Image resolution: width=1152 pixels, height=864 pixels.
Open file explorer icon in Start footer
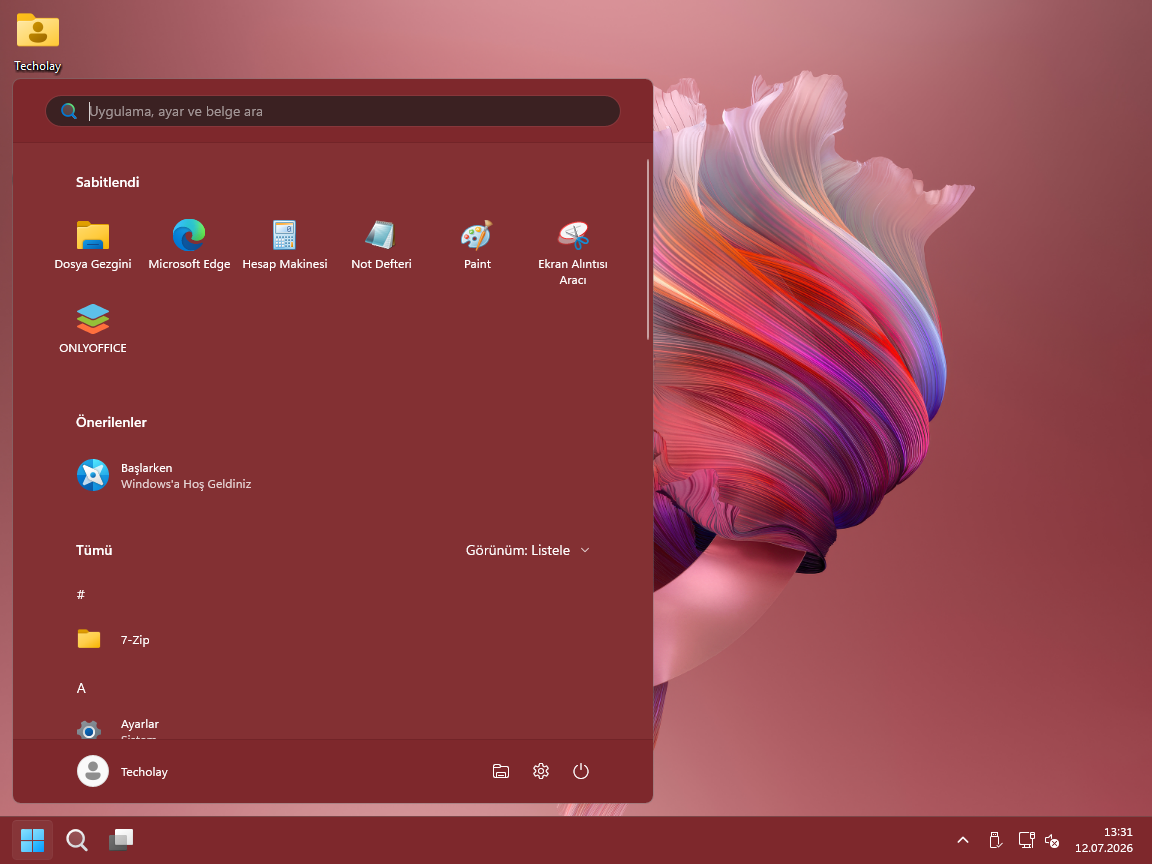pyautogui.click(x=501, y=771)
